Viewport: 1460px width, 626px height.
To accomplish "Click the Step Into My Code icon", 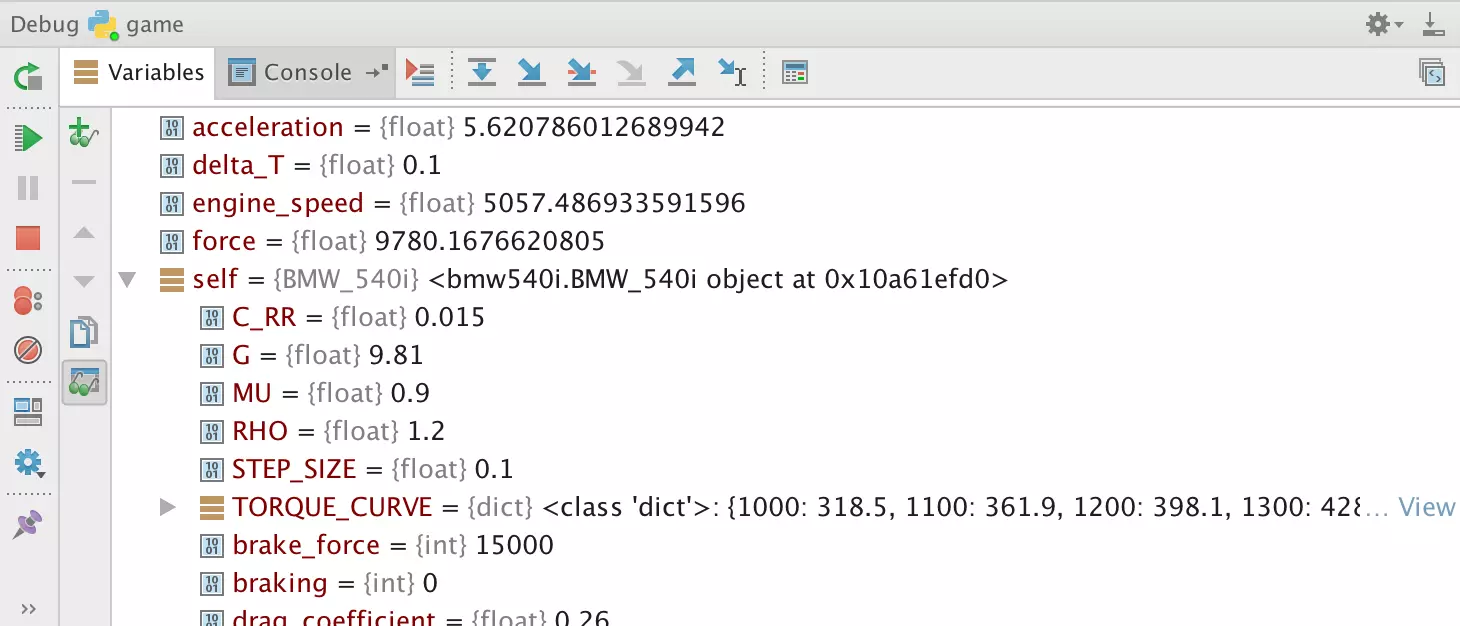I will tap(581, 72).
